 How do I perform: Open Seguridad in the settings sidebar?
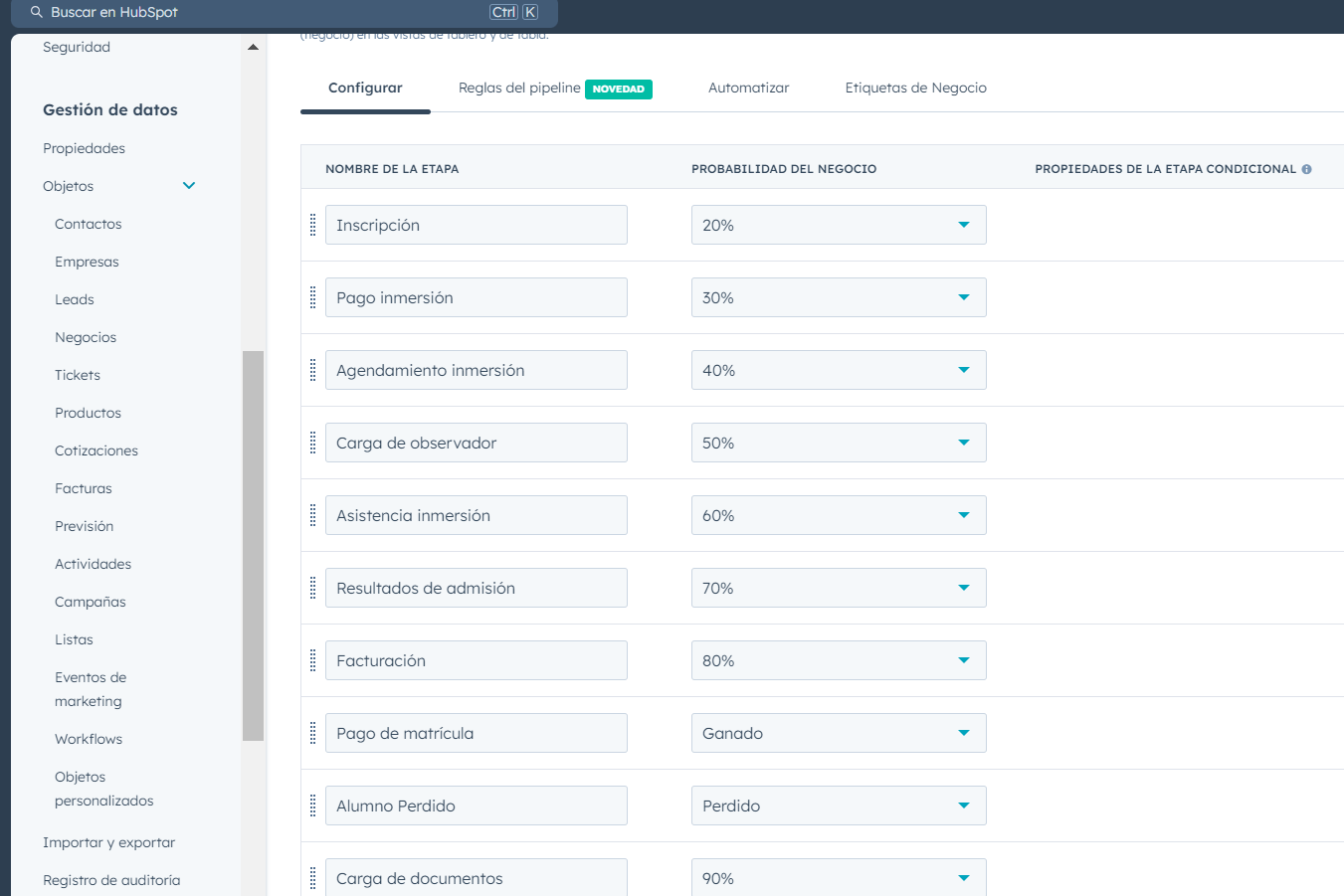click(x=77, y=47)
